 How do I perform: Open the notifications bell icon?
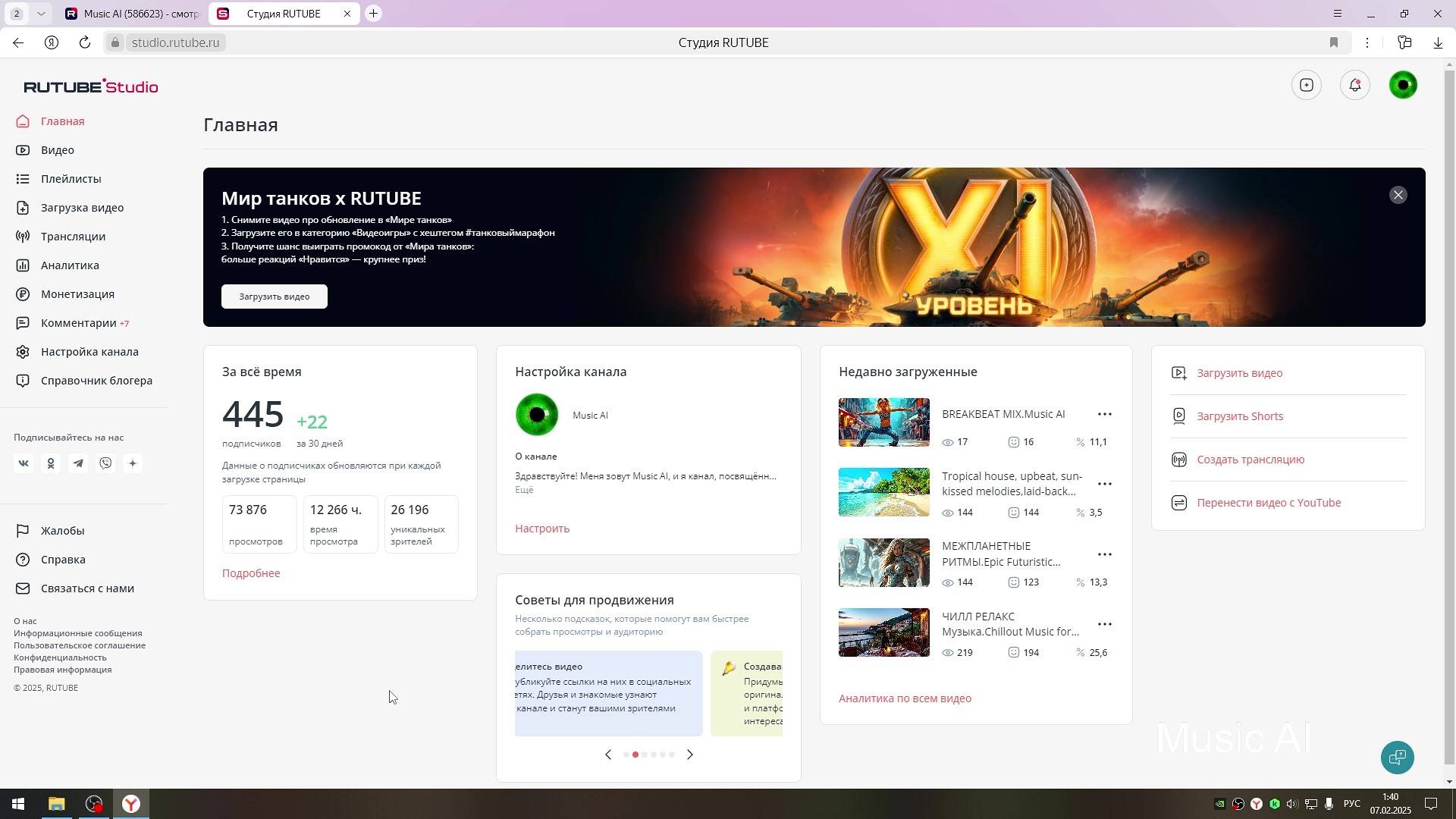[1354, 85]
